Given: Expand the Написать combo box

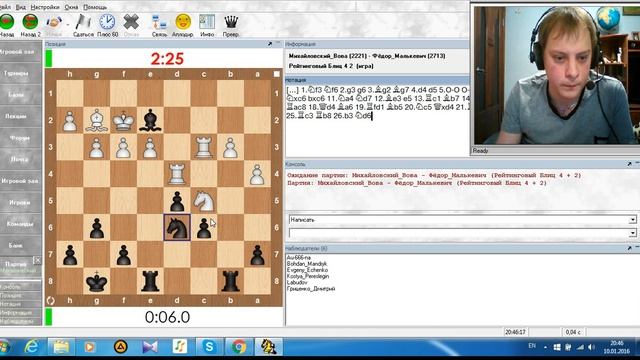Looking at the screenshot, I should (632, 220).
